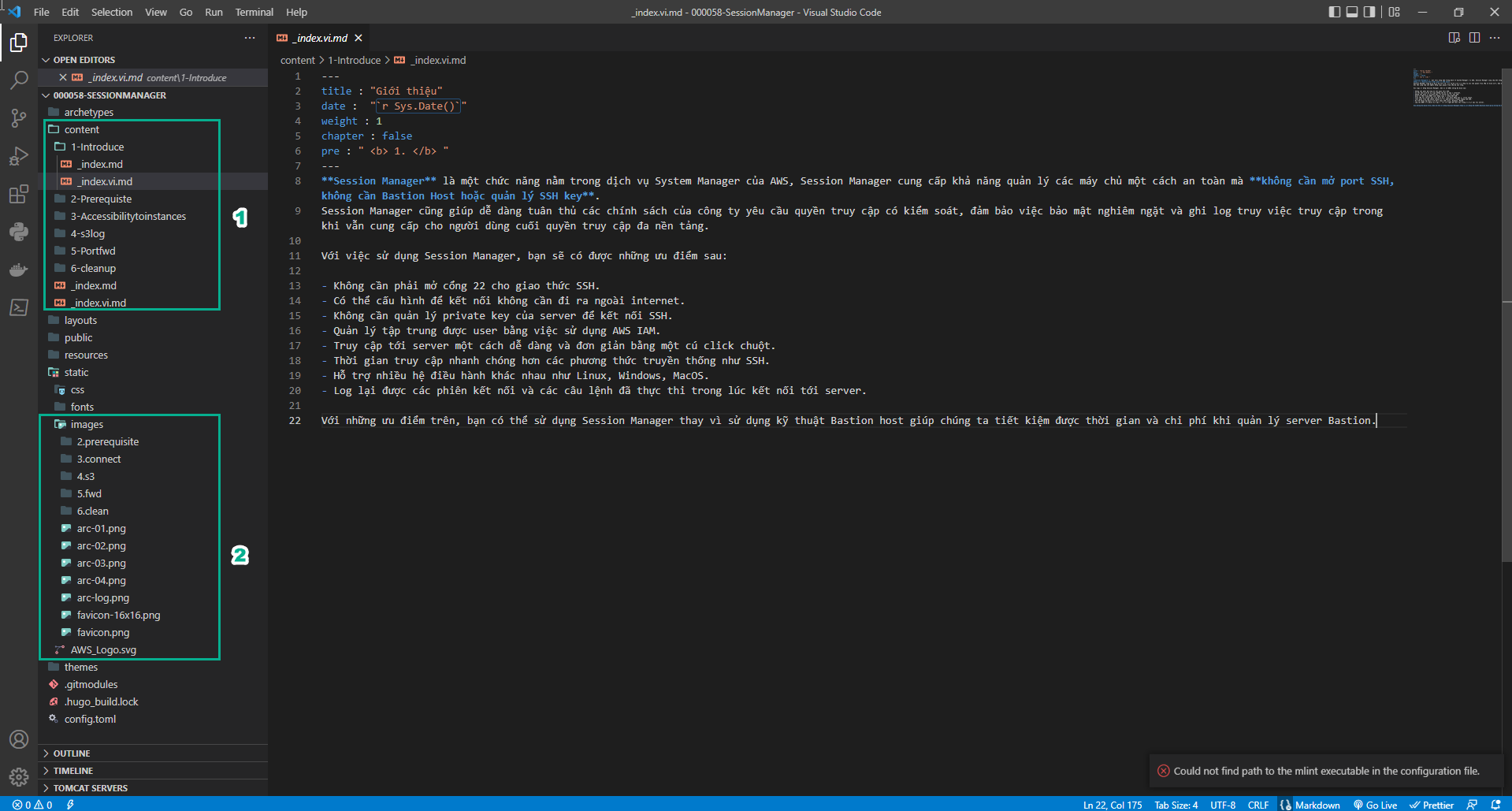Screen dimensions: 1512x811
Task: Open the Accounts menu
Action: [19, 739]
